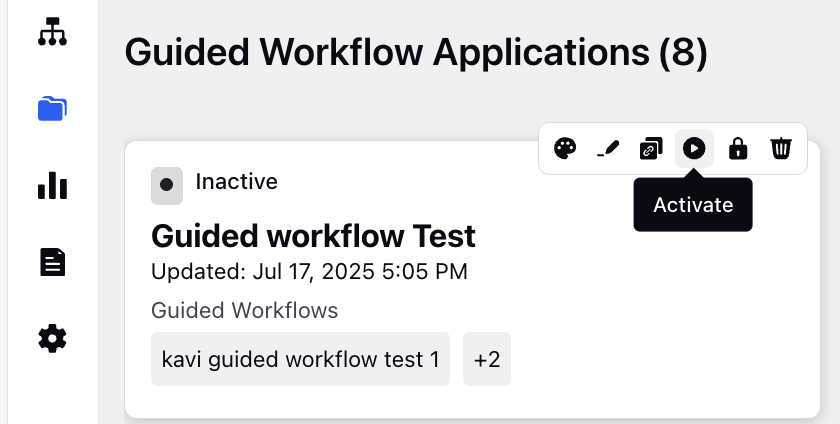This screenshot has width=840, height=424.
Task: Click the document page icon in the sidebar
Action: 52,262
